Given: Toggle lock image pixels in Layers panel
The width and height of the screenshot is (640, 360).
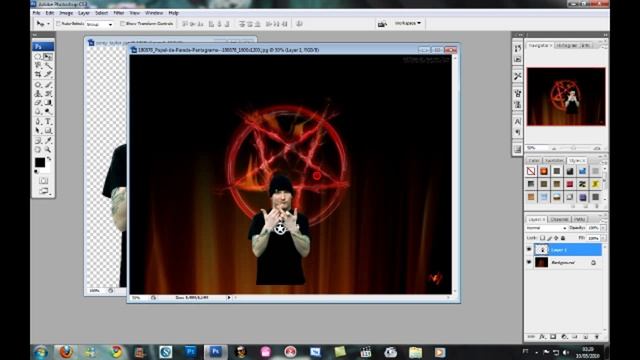Looking at the screenshot, I should pos(549,238).
